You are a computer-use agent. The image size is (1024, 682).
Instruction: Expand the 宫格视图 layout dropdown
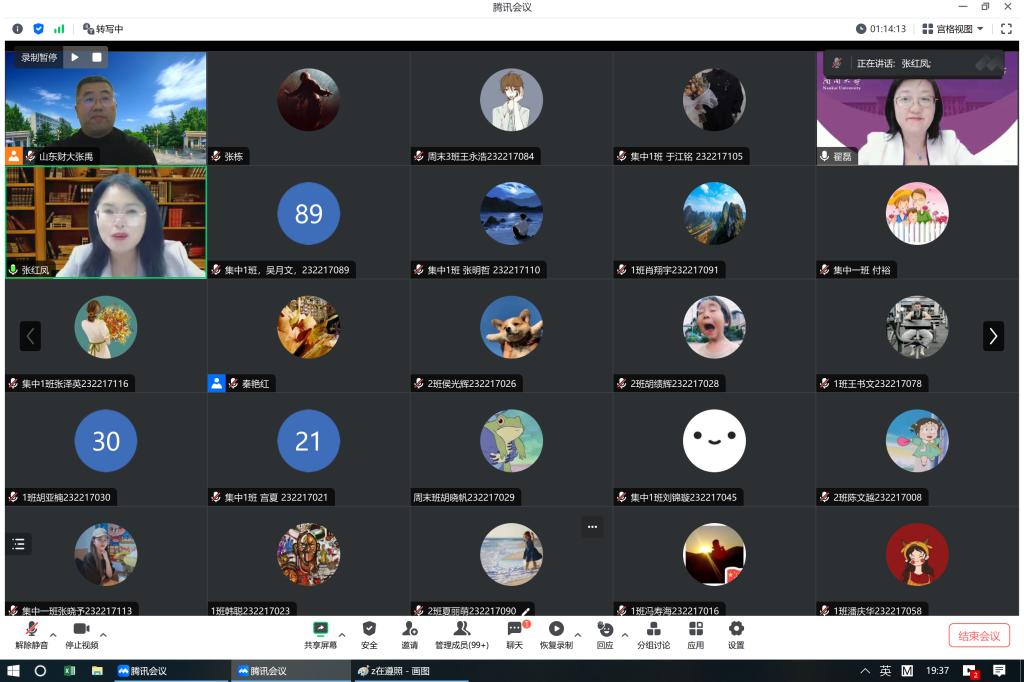(953, 29)
